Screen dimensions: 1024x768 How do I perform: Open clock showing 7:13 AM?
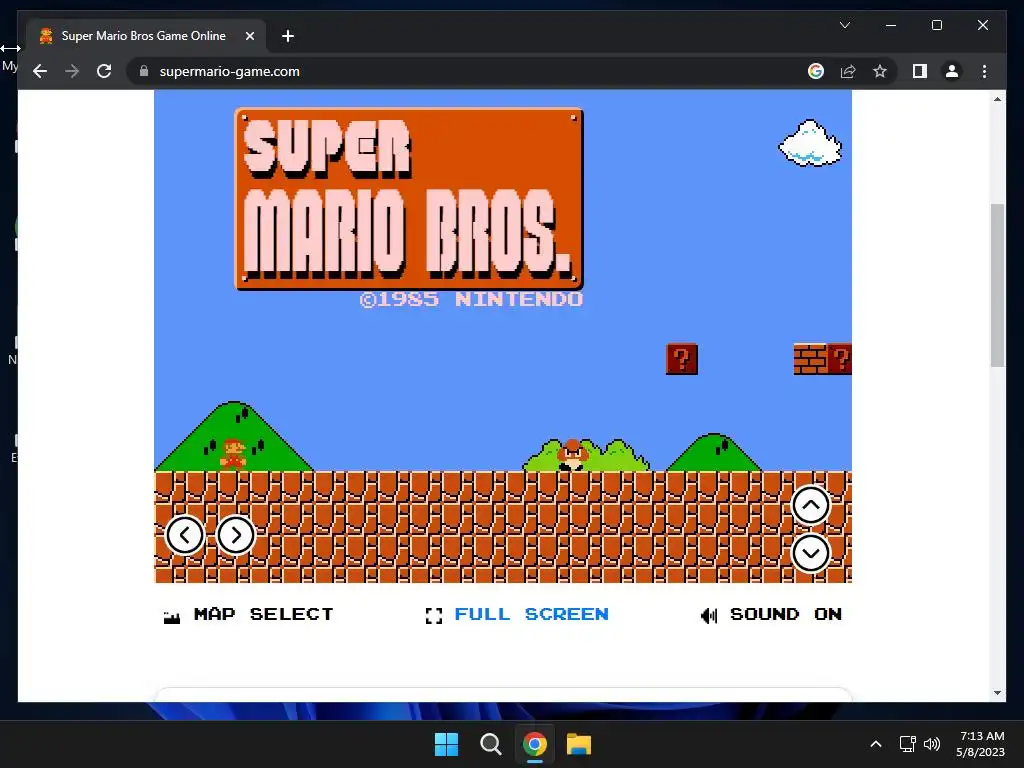click(980, 744)
